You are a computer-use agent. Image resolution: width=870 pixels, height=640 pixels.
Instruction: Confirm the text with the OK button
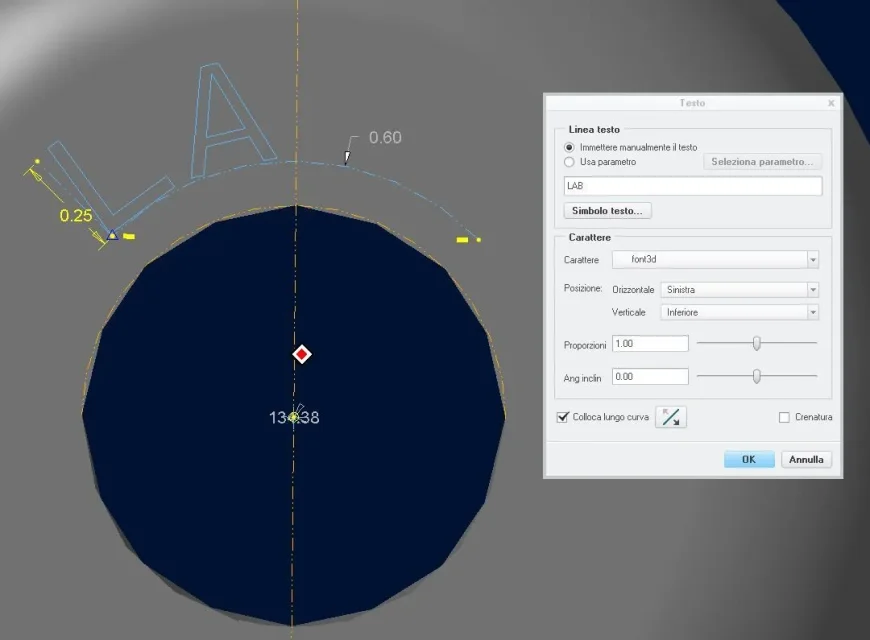pyautogui.click(x=749, y=459)
